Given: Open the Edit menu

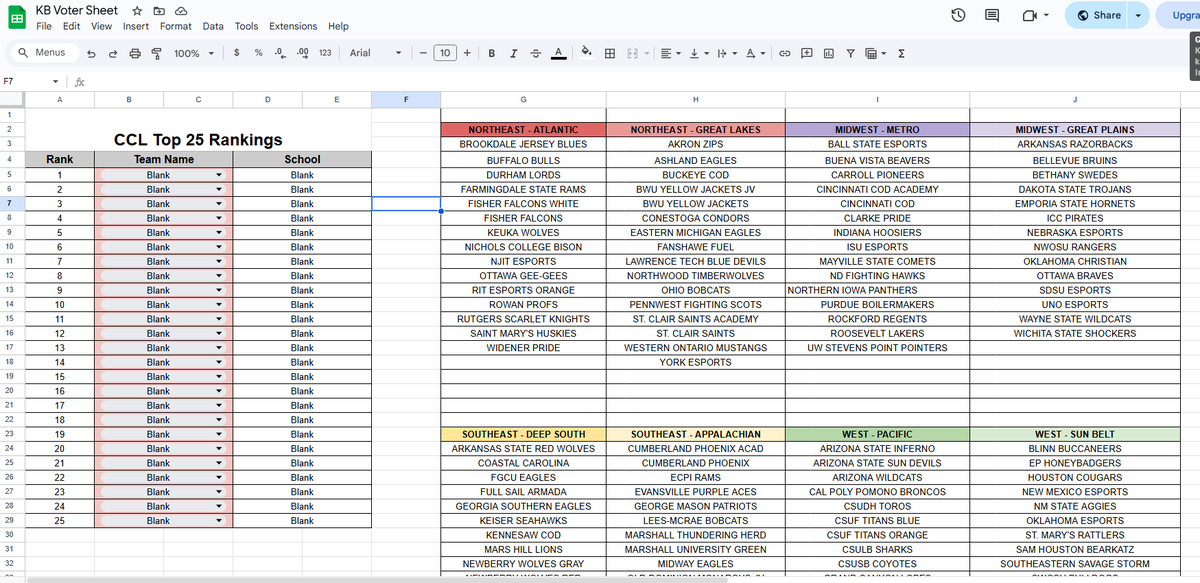Looking at the screenshot, I should tap(71, 26).
